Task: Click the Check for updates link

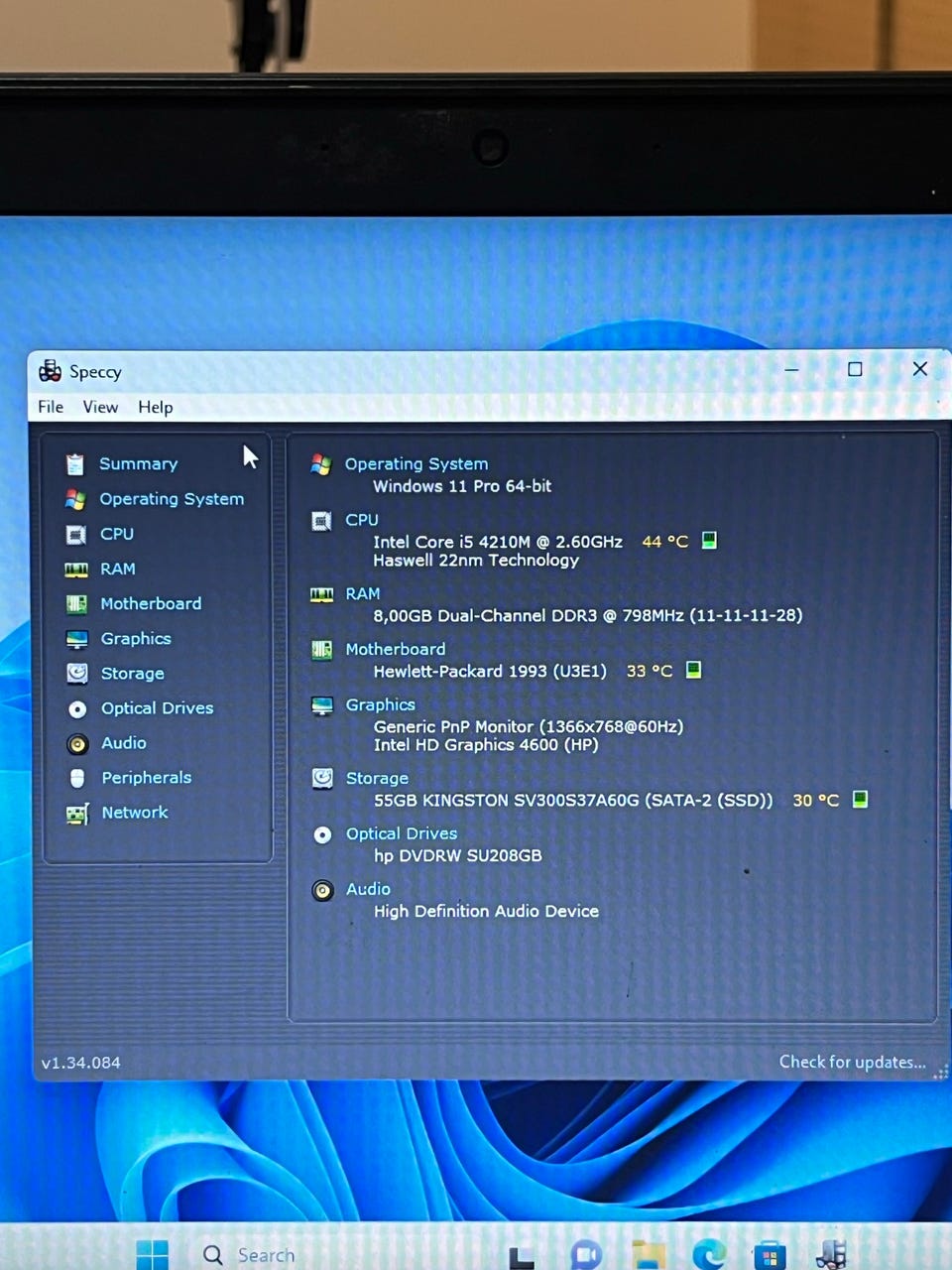Action: coord(853,1062)
